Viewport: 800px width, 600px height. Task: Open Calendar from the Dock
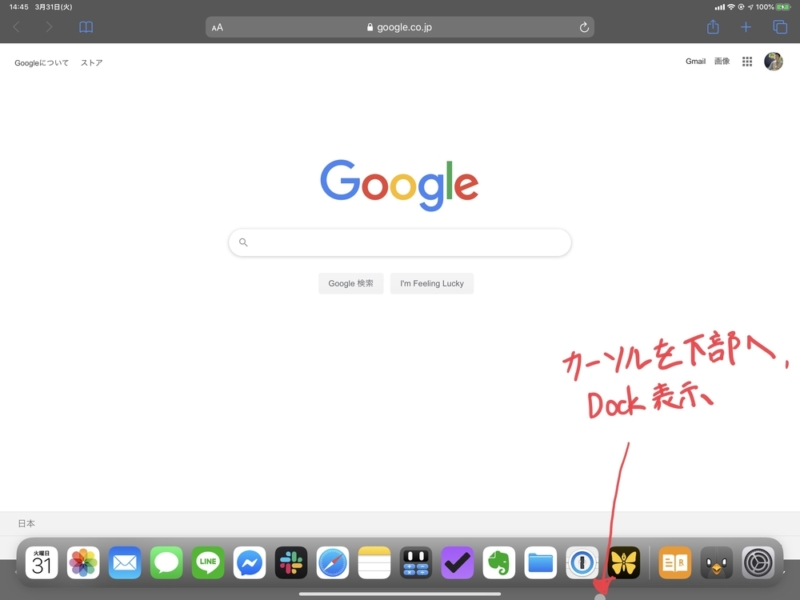click(41, 563)
